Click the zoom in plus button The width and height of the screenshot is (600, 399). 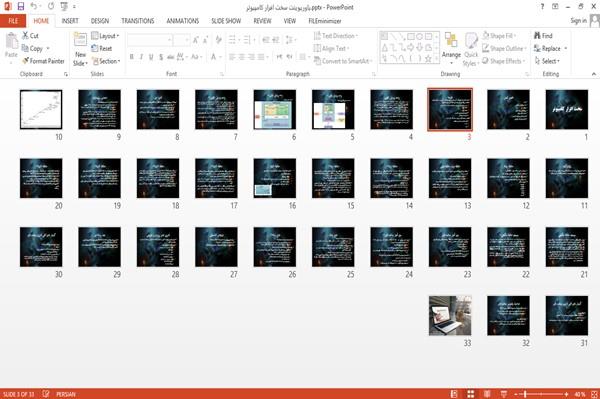tap(566, 394)
